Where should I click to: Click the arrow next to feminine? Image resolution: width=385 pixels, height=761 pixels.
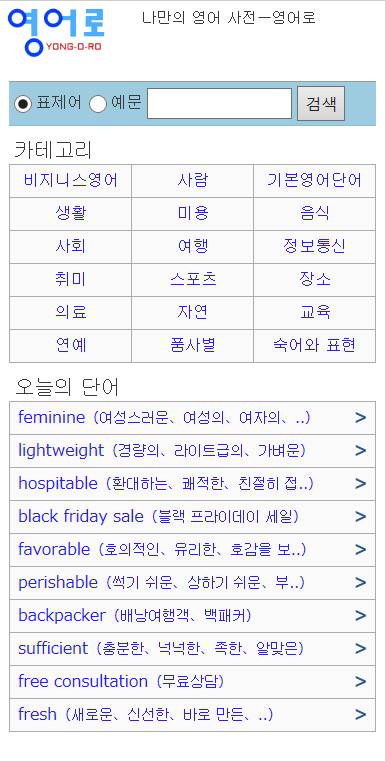coord(360,418)
